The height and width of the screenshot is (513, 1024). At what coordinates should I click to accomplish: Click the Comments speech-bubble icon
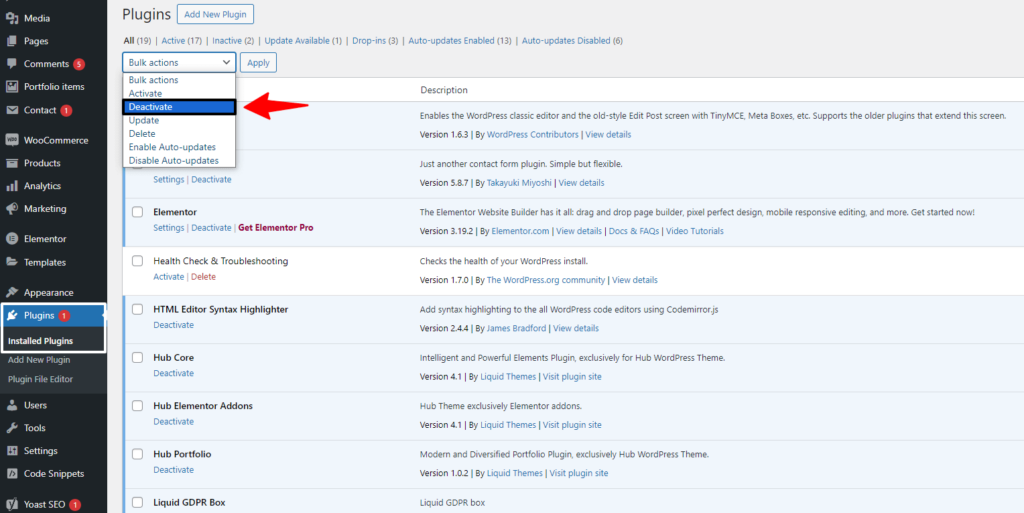pos(12,64)
